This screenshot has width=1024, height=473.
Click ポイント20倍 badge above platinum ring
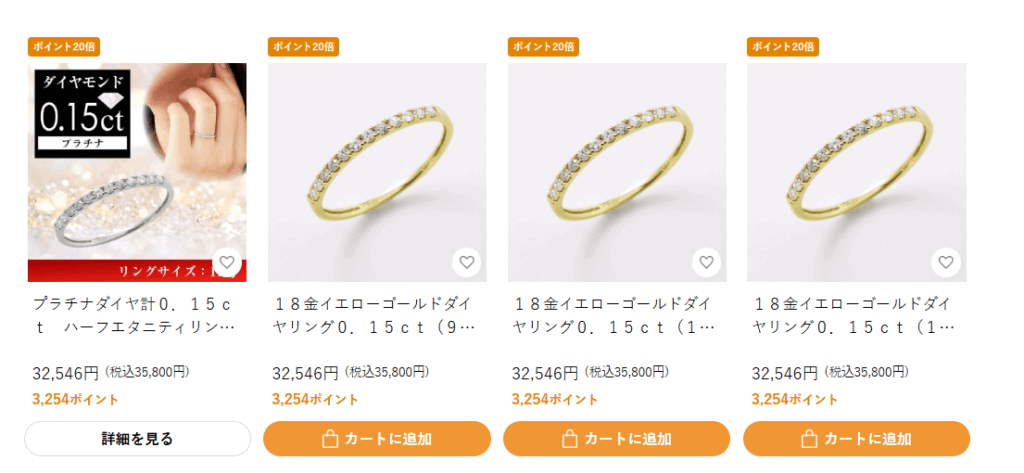tap(63, 46)
